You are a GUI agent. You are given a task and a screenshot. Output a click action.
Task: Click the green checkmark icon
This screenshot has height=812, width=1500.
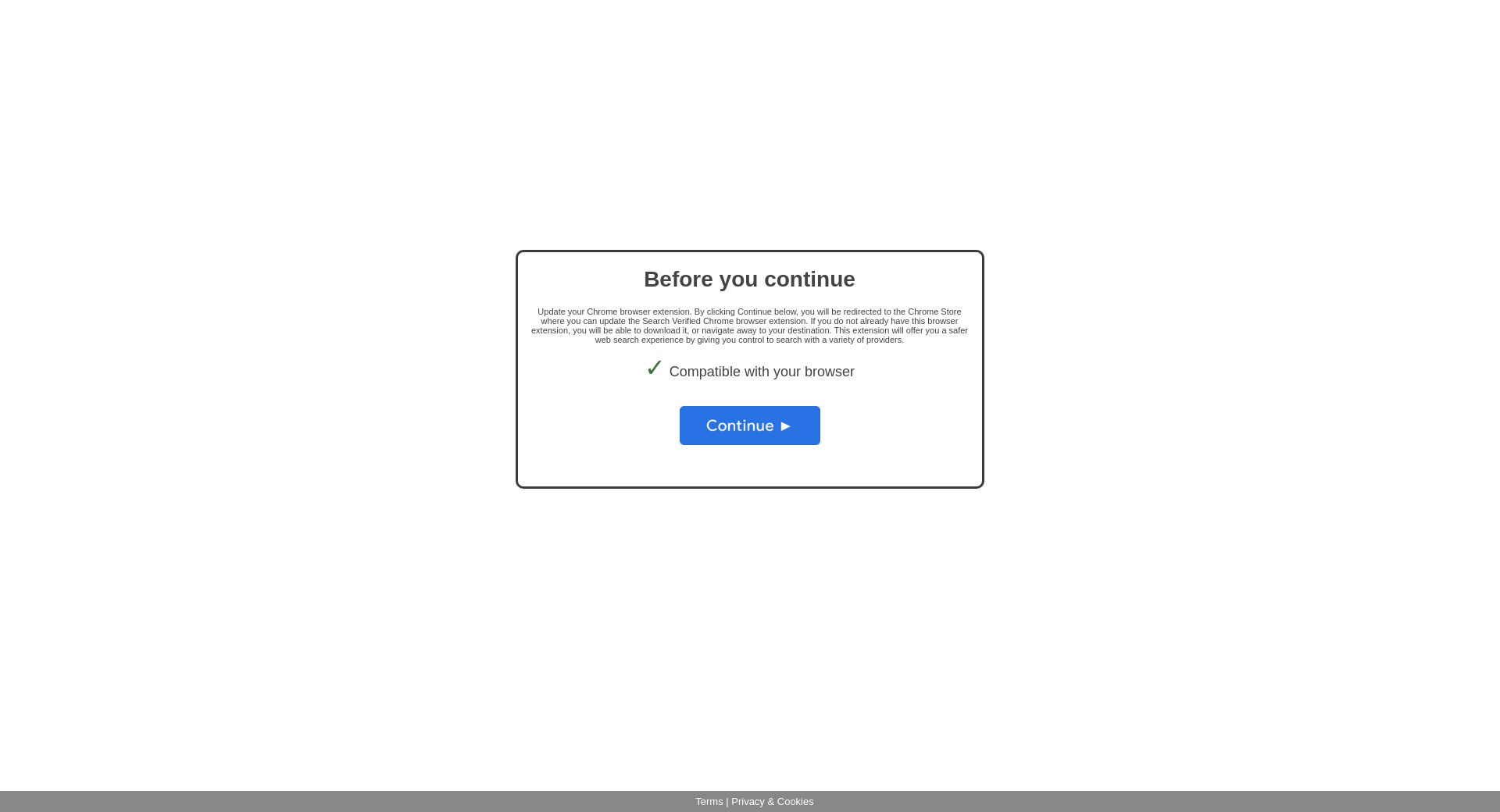tap(654, 368)
